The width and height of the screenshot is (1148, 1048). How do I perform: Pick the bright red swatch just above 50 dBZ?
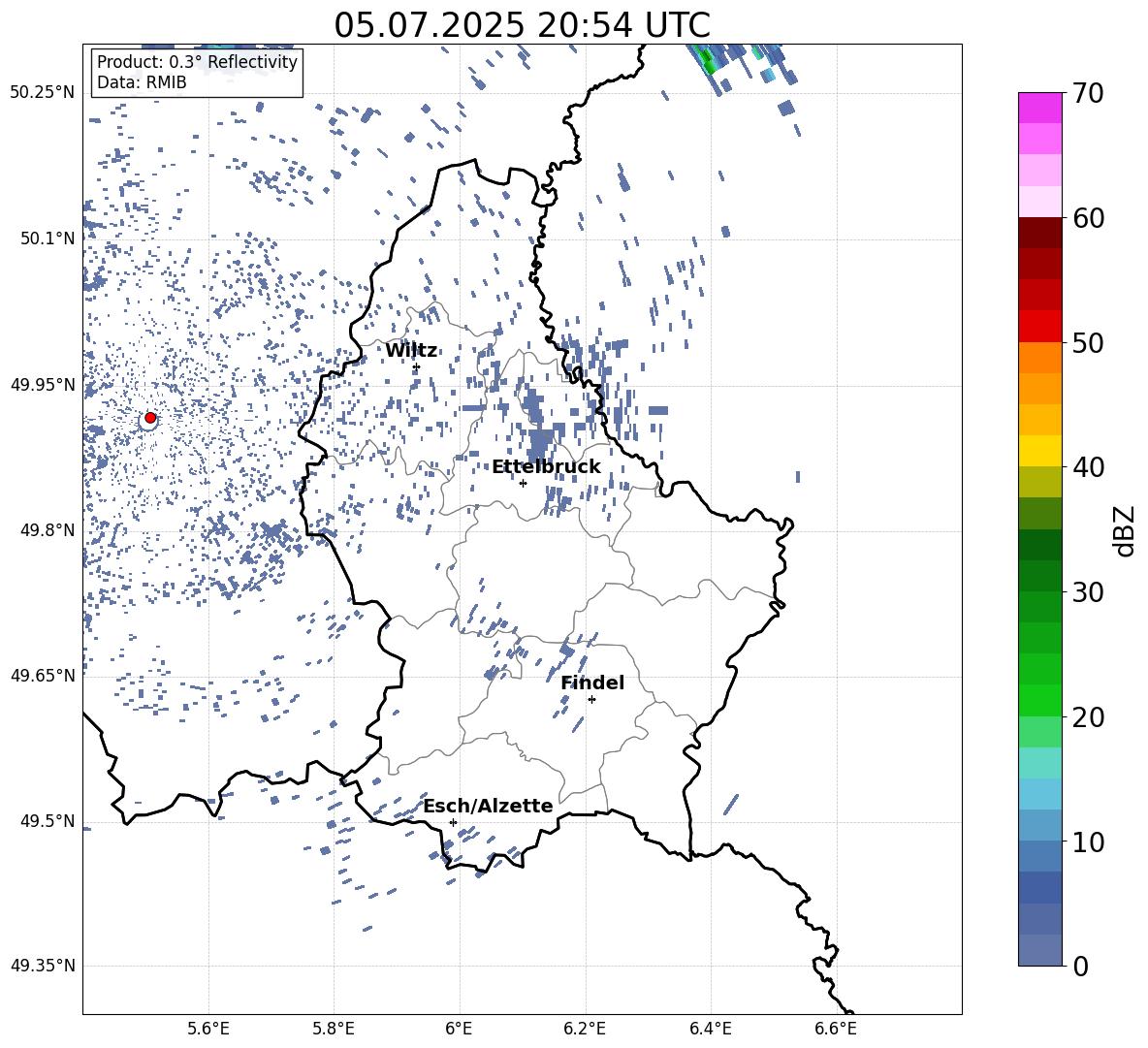point(1039,327)
